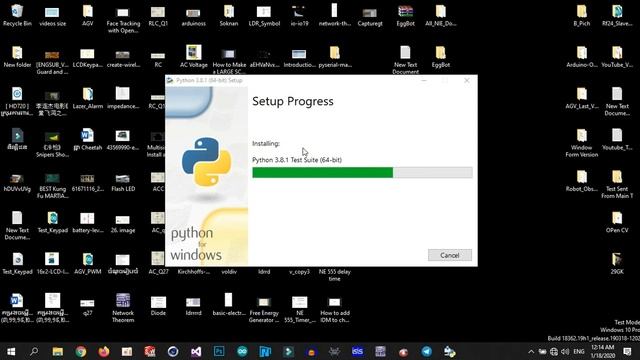640x360 pixels.
Task: Open the Action Center notifications
Action: pos(627,351)
